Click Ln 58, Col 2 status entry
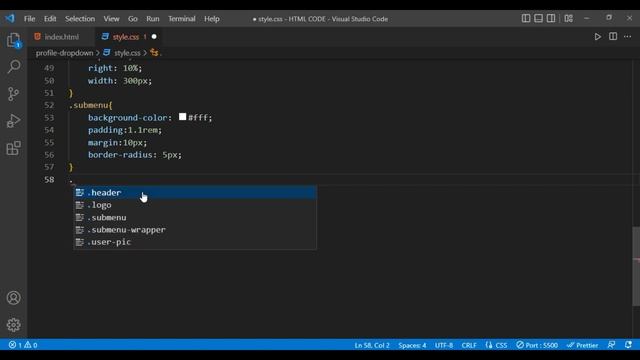 point(372,345)
